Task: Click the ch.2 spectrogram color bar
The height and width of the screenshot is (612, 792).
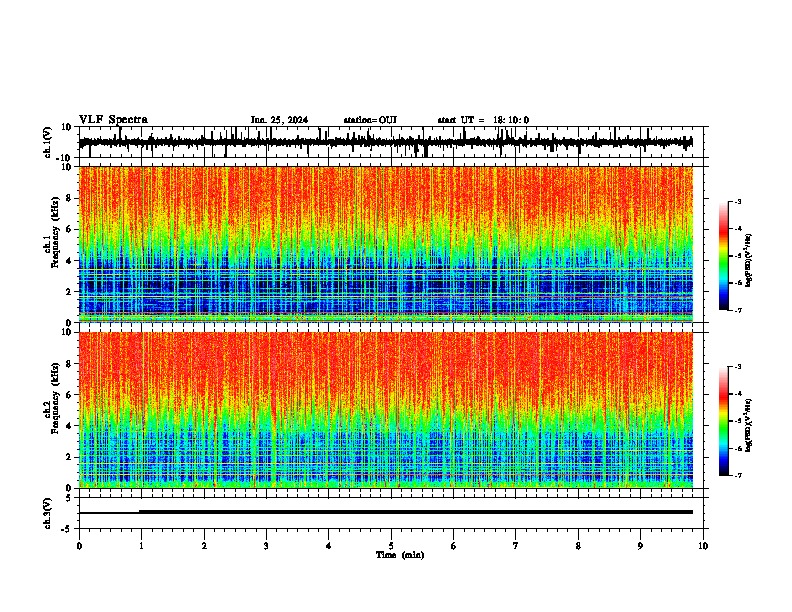Action: click(724, 421)
